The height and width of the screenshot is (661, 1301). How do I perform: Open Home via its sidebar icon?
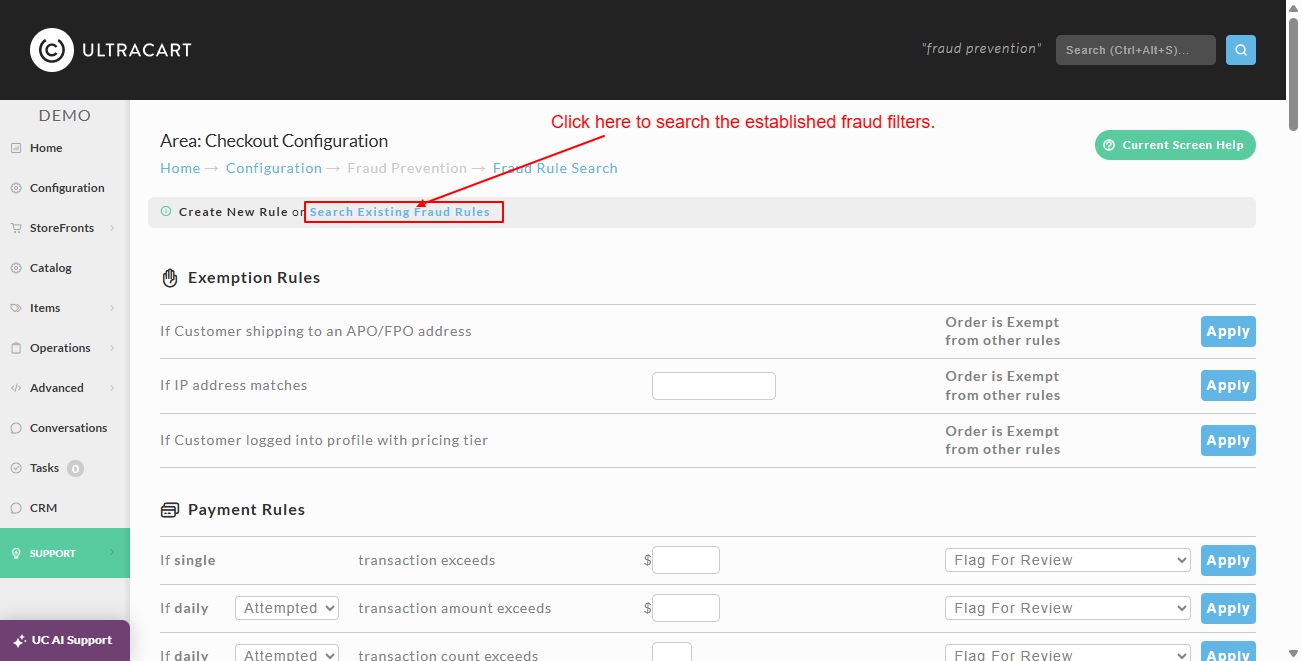[x=16, y=148]
